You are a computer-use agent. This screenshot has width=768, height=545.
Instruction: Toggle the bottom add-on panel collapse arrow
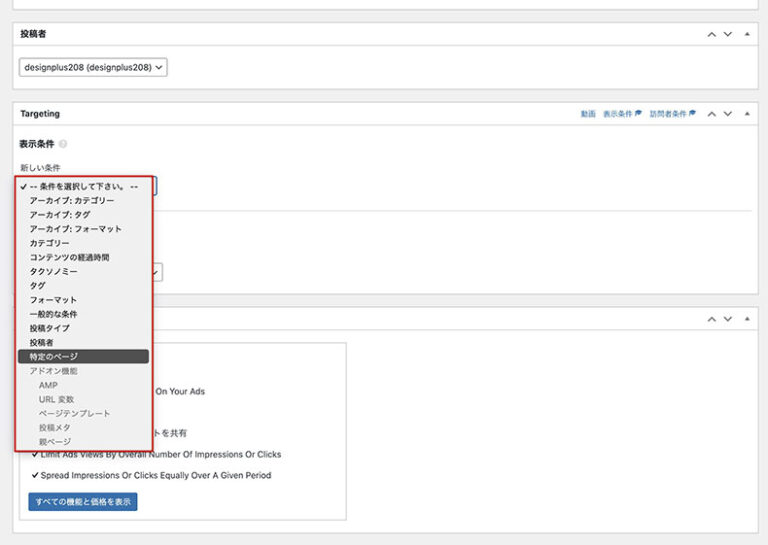(x=746, y=319)
